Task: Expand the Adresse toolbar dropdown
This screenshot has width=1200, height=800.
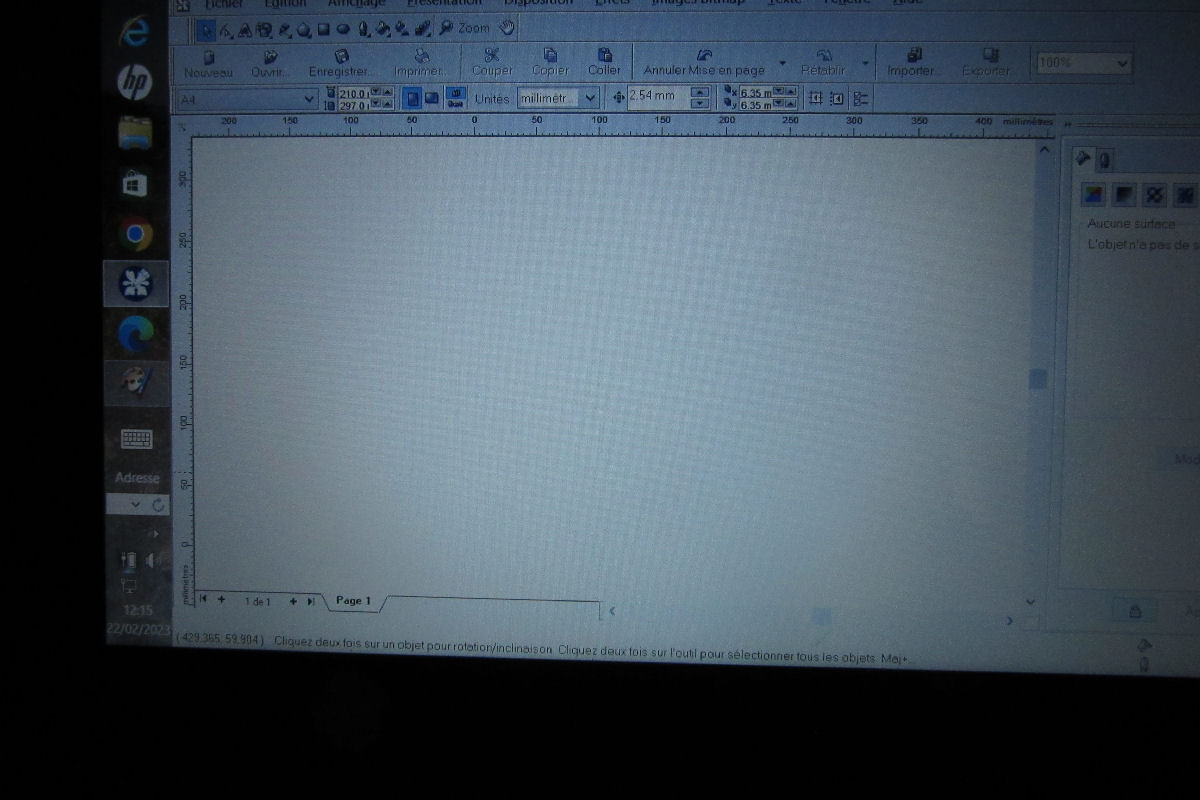Action: 136,505
